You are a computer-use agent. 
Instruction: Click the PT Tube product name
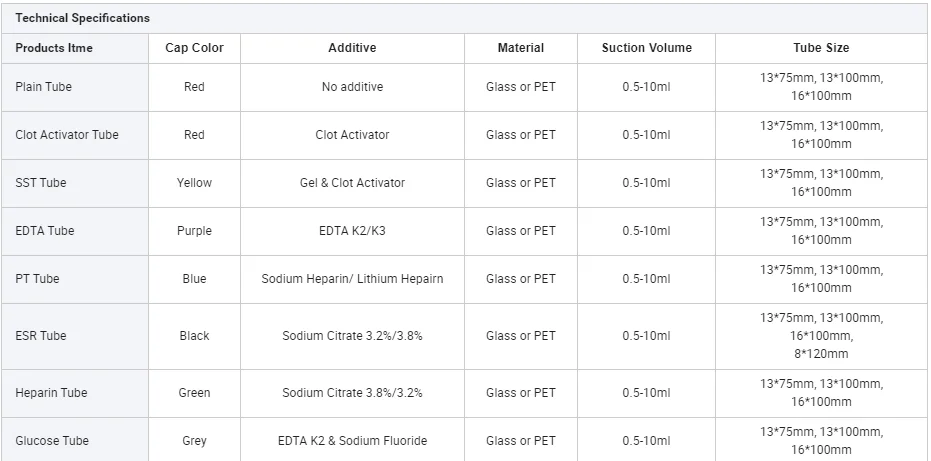[37, 279]
